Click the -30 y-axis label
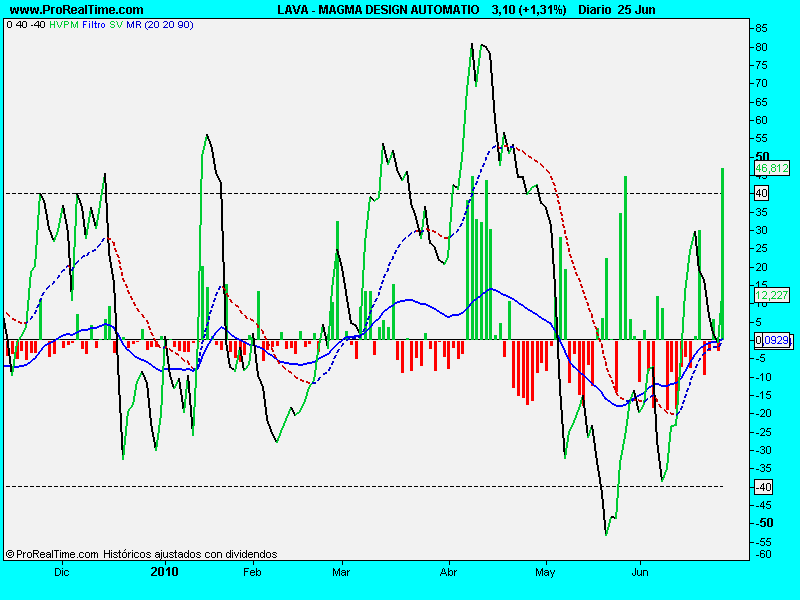Viewport: 800px width, 600px height. coord(763,450)
